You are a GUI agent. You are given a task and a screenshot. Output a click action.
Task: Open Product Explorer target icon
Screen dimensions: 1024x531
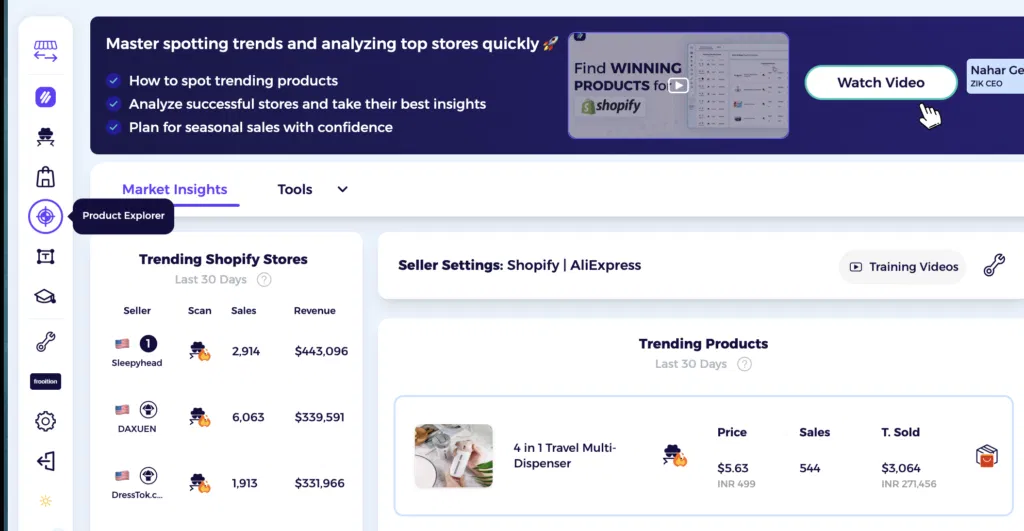tap(45, 216)
